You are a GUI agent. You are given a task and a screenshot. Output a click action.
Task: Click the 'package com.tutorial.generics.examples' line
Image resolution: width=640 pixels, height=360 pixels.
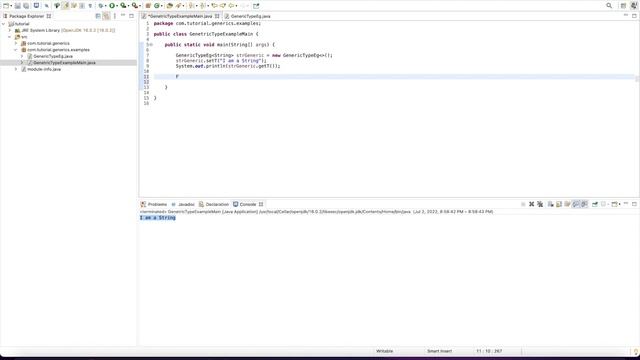[207, 24]
